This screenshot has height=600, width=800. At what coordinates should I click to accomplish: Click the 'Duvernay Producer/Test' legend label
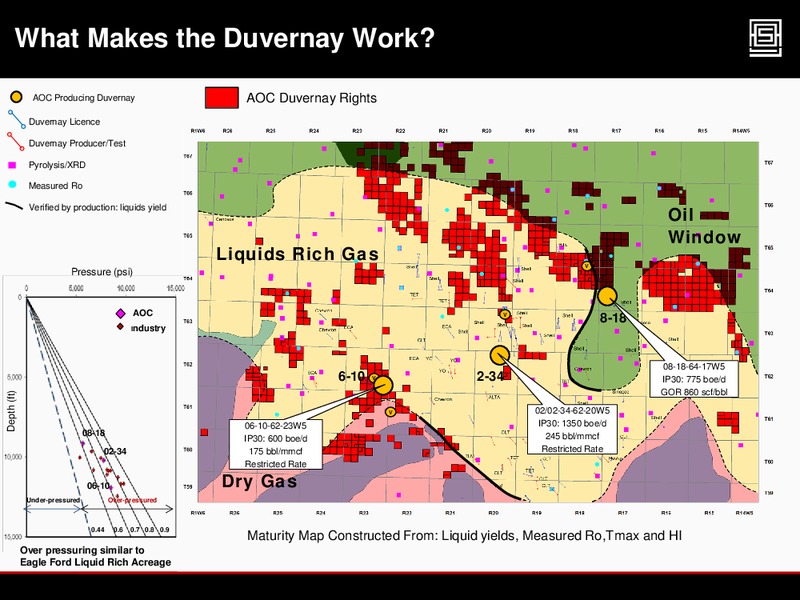(x=77, y=143)
